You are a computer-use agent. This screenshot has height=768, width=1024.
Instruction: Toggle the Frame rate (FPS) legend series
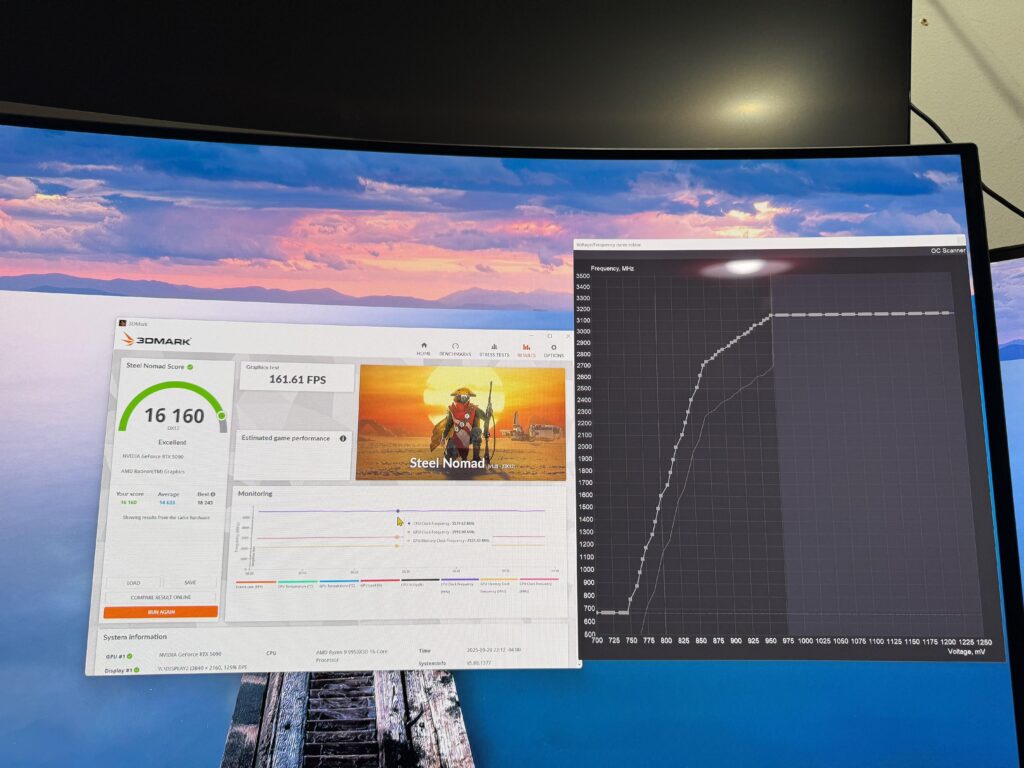coord(255,584)
